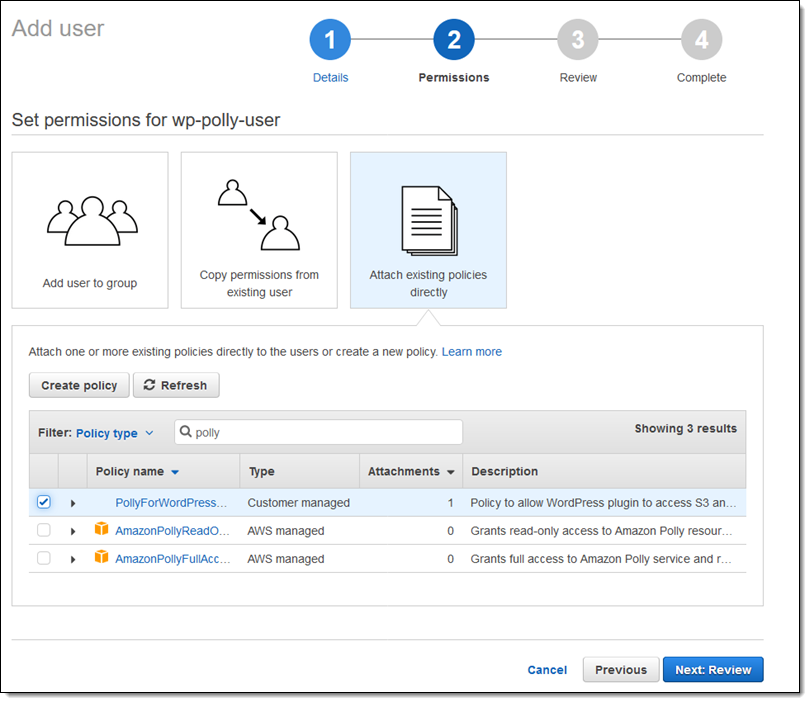Check the AmazonPollyFullAccess policy checkbox
Image resolution: width=810 pixels, height=703 pixels.
click(x=44, y=558)
